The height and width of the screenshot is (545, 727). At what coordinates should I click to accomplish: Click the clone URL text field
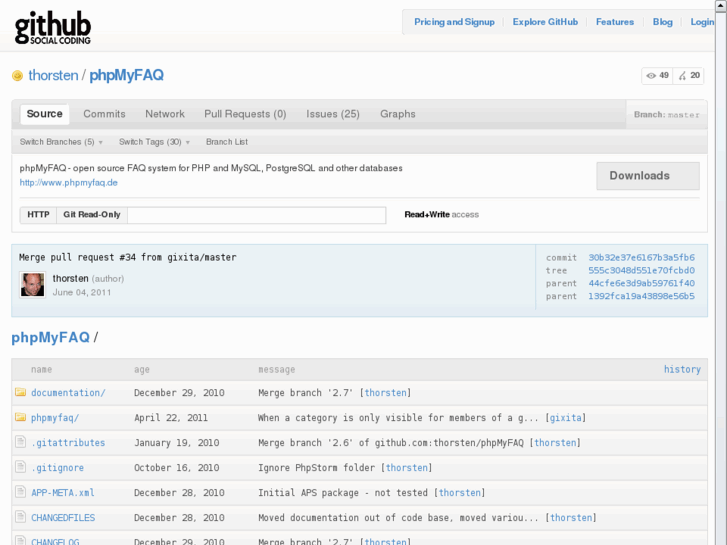256,215
